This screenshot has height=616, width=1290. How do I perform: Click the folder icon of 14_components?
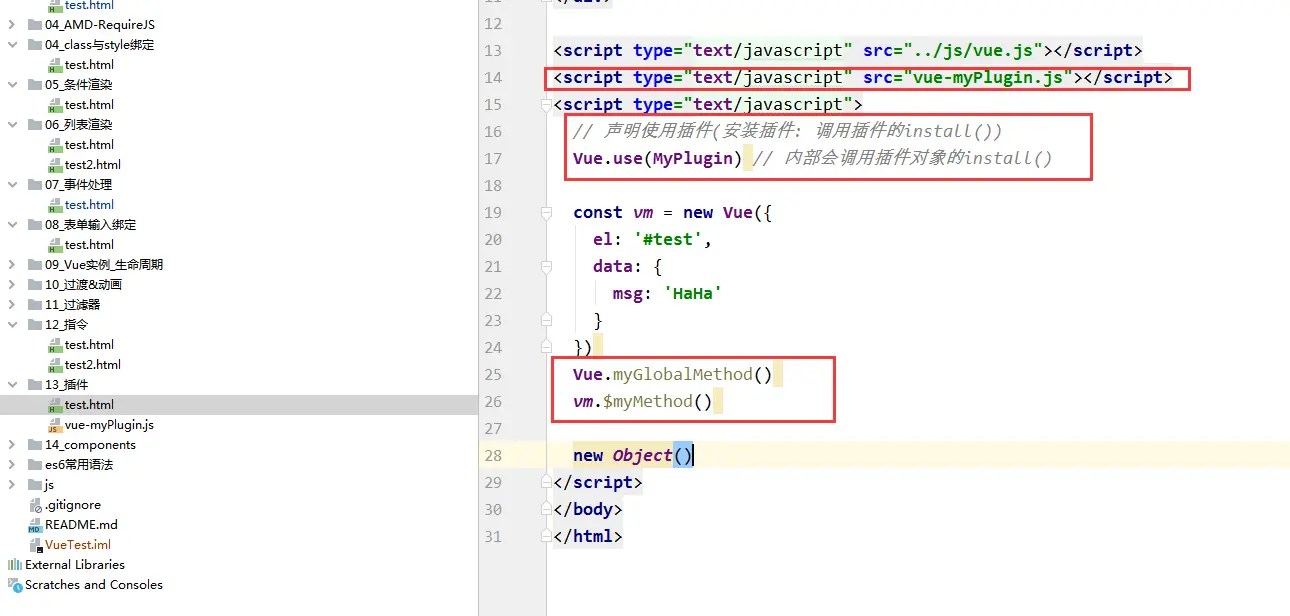click(35, 445)
